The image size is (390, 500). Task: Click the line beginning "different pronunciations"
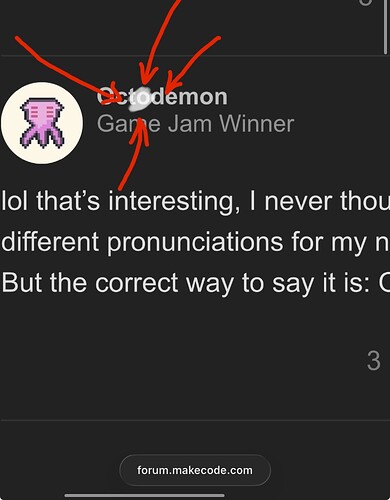tap(195, 242)
